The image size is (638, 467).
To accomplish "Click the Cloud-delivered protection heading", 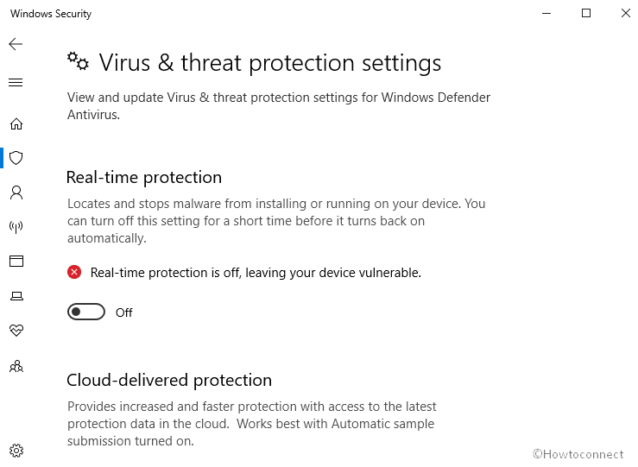I will [x=169, y=380].
